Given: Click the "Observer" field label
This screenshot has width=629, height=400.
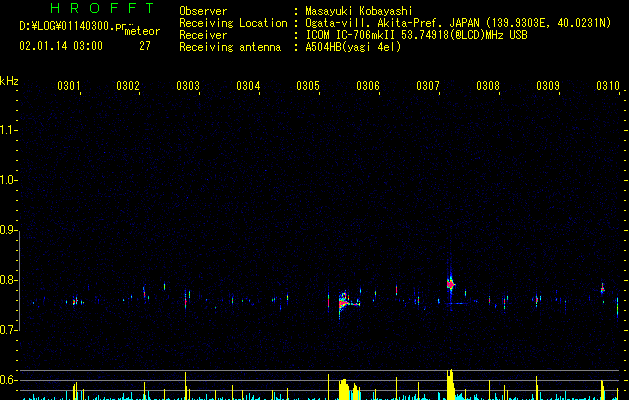Looking at the screenshot, I should tap(203, 11).
